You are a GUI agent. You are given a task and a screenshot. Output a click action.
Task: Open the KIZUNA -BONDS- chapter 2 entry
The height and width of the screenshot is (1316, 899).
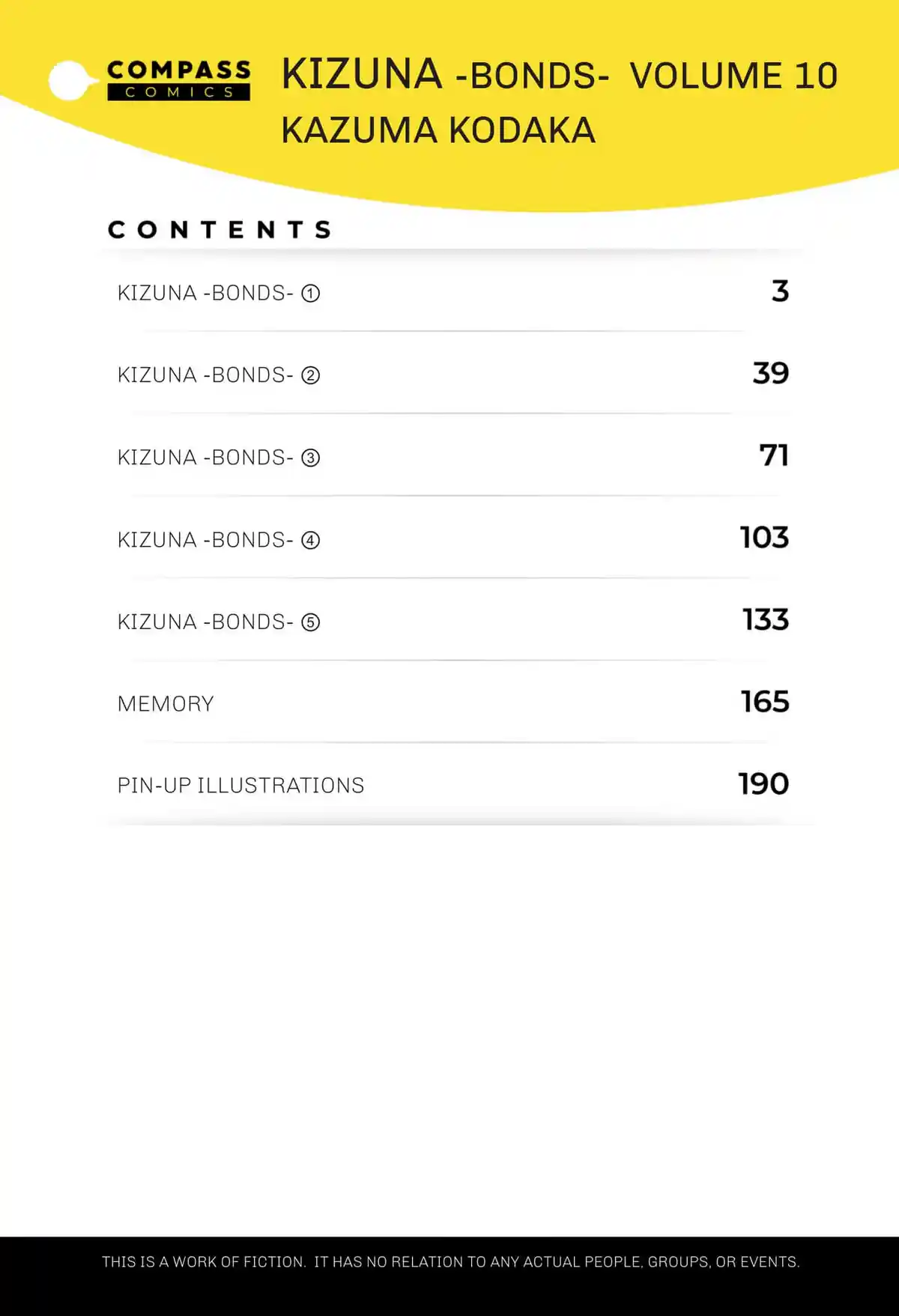[x=453, y=375]
